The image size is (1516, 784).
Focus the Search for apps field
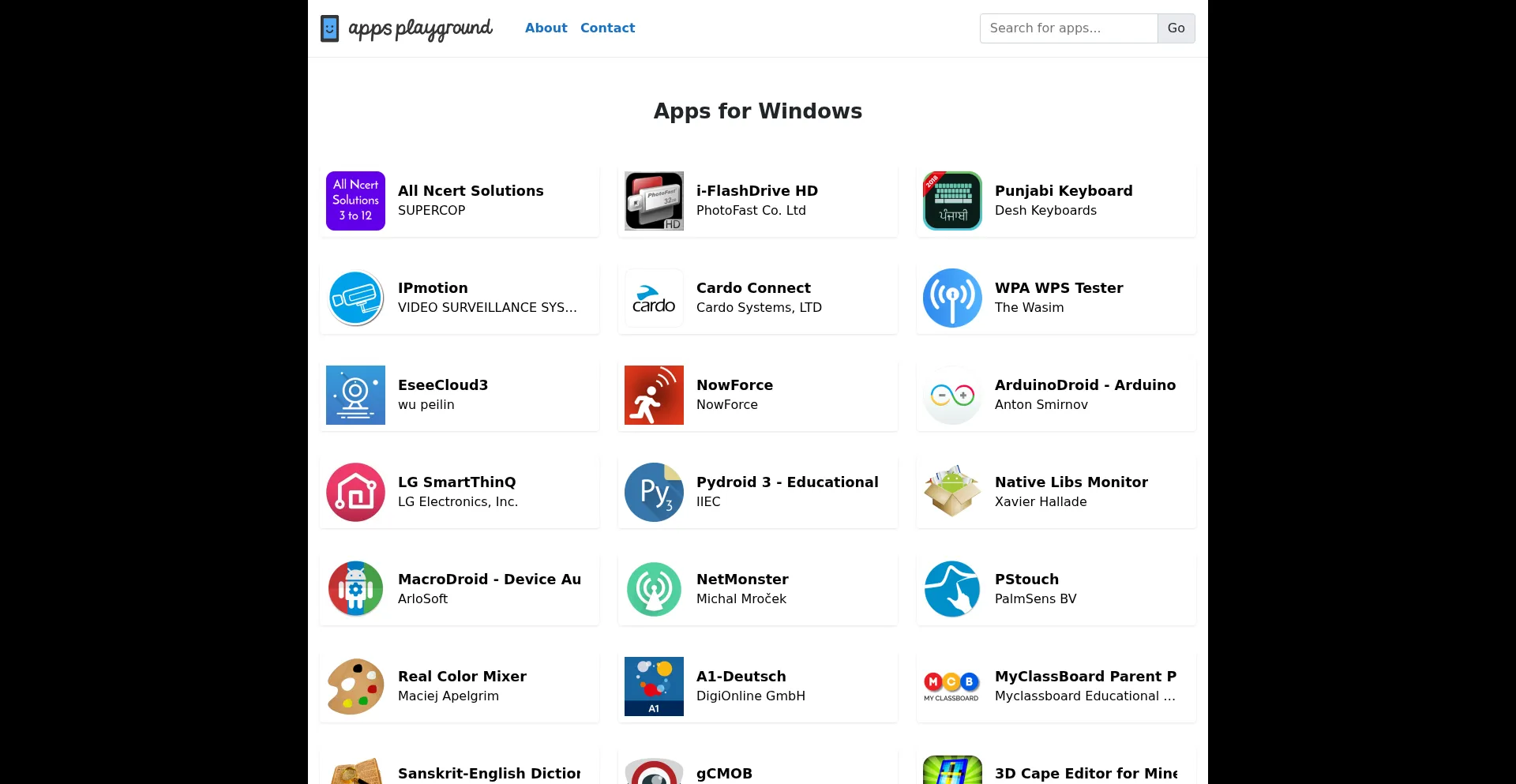coord(1068,28)
